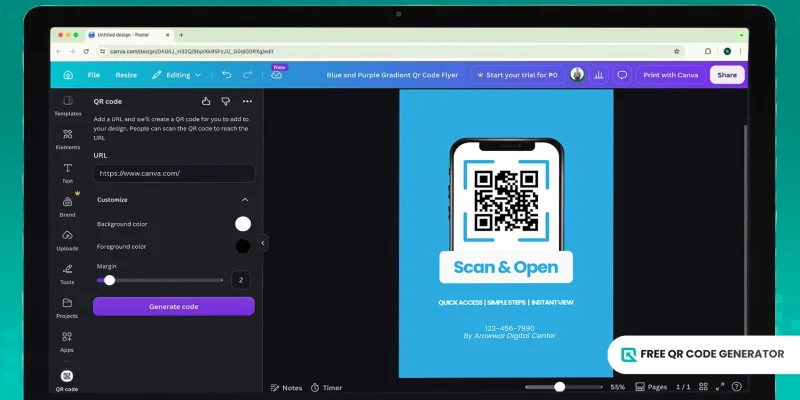Open the Projects sidebar panel

coord(67,308)
